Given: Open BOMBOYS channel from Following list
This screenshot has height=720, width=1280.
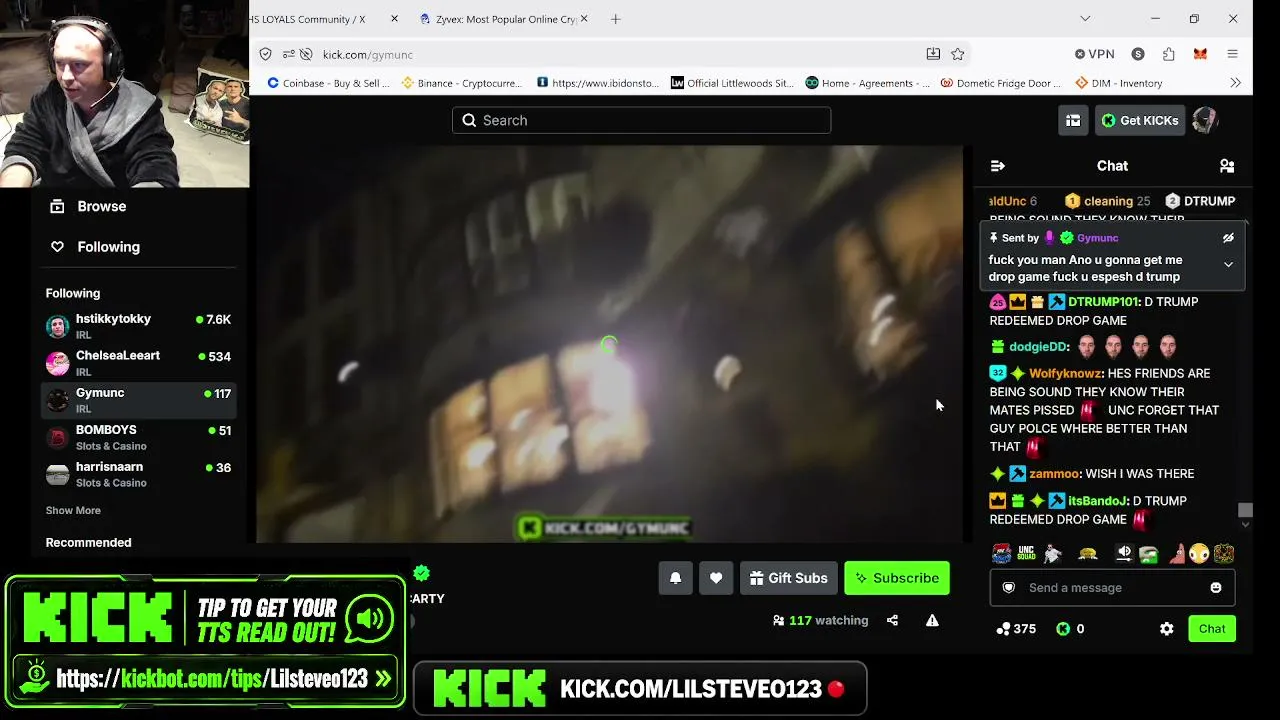Looking at the screenshot, I should [139, 437].
